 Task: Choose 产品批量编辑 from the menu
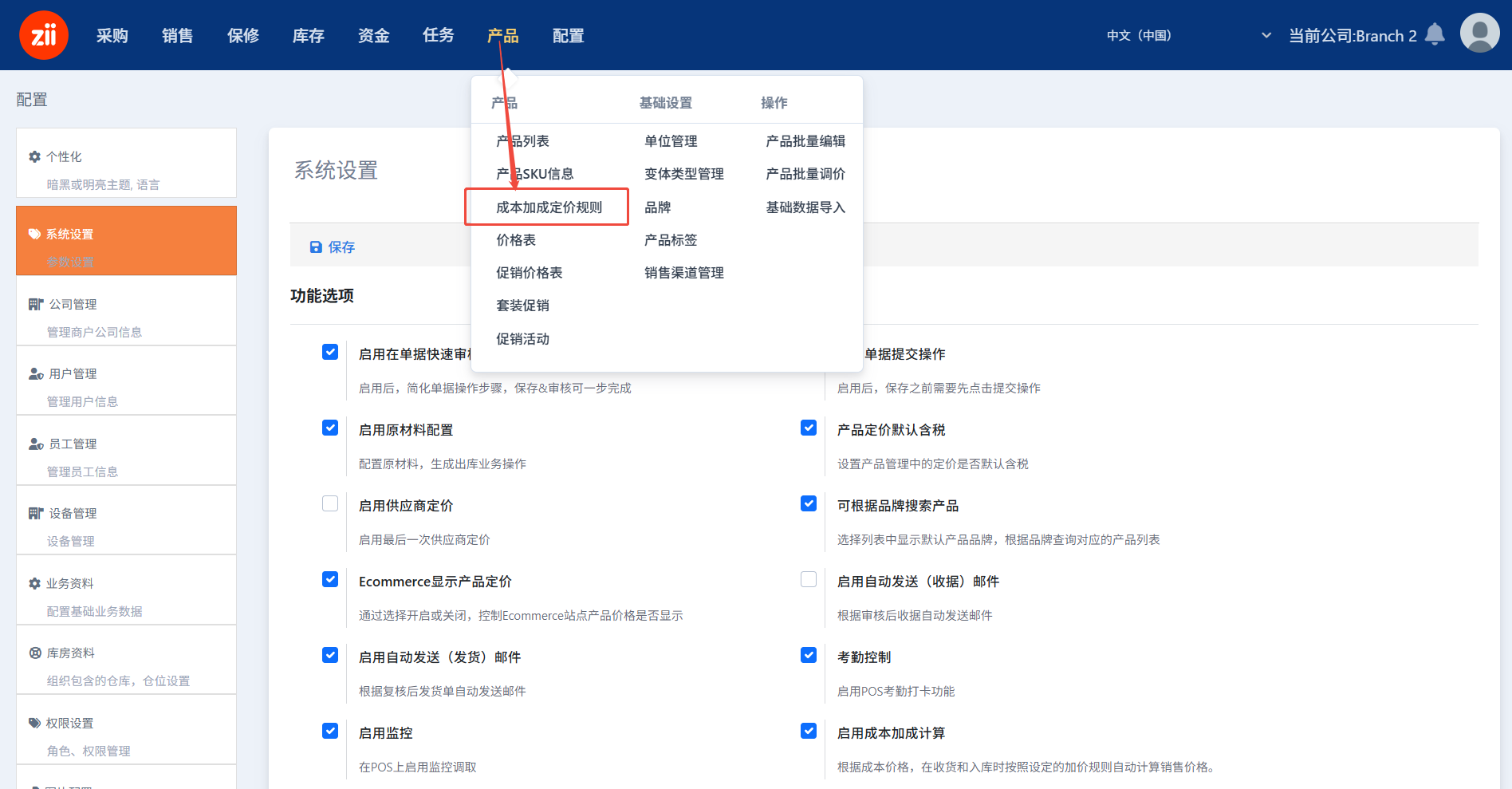click(805, 141)
